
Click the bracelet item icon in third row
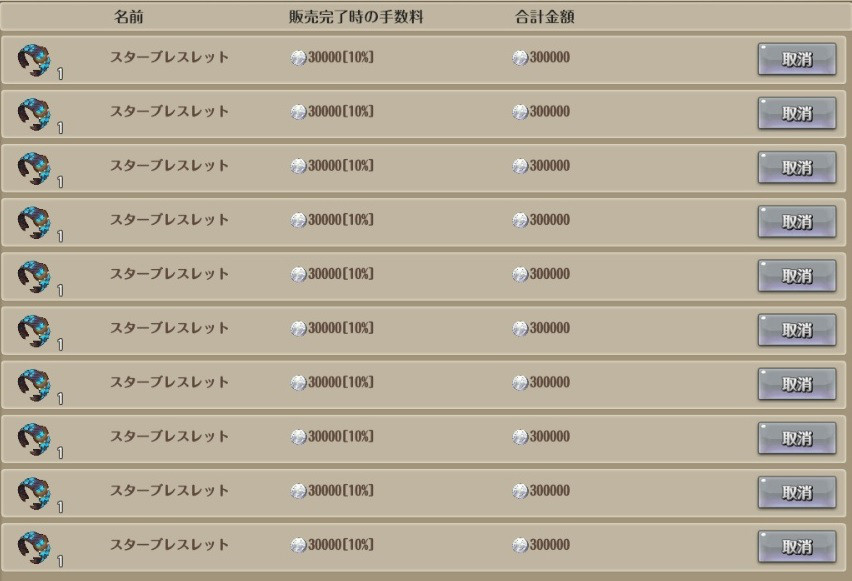coord(34,168)
